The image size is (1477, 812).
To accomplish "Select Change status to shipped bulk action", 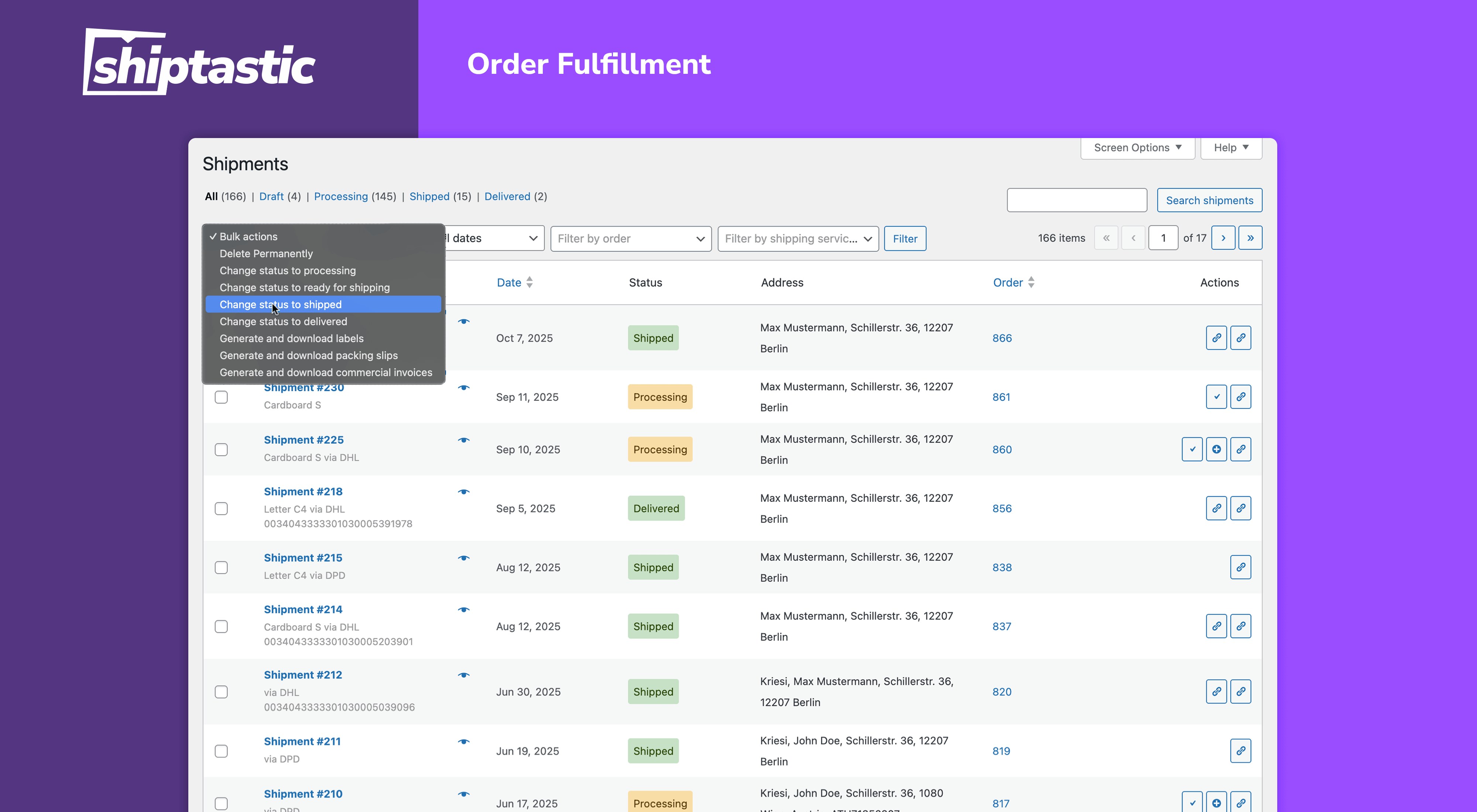I will pos(323,304).
